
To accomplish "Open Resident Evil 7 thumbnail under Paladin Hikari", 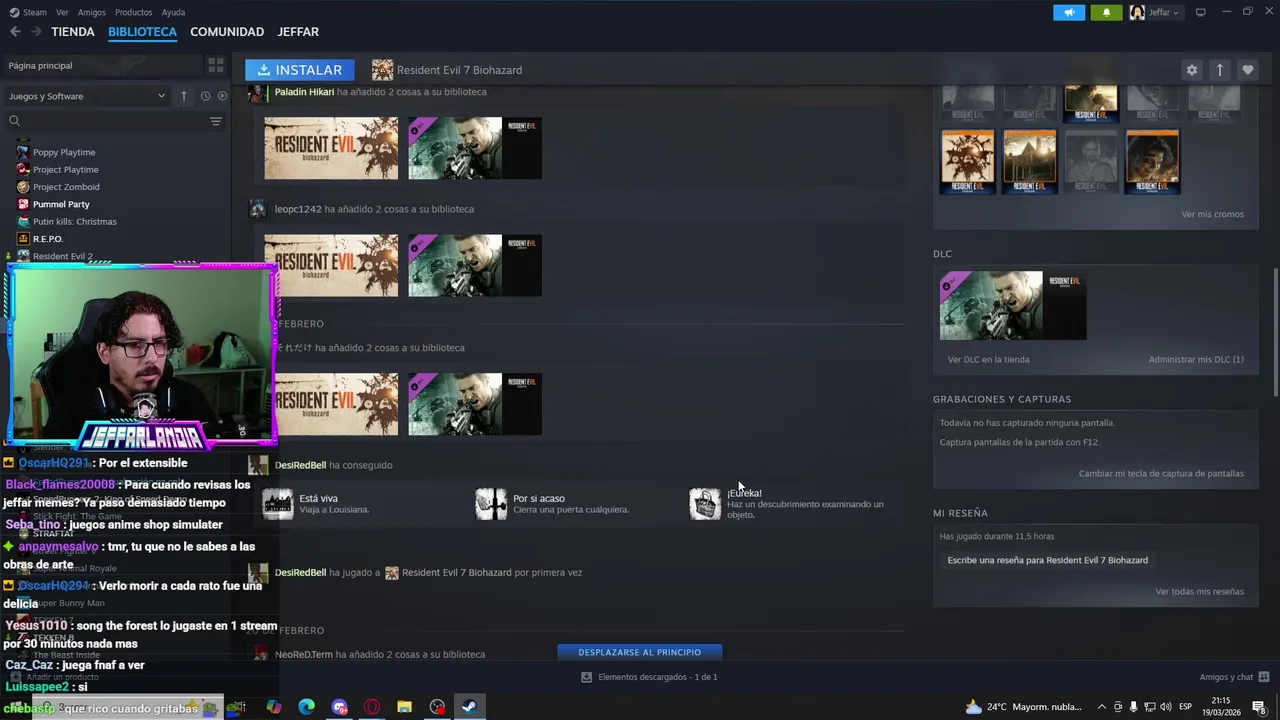I will [x=331, y=148].
